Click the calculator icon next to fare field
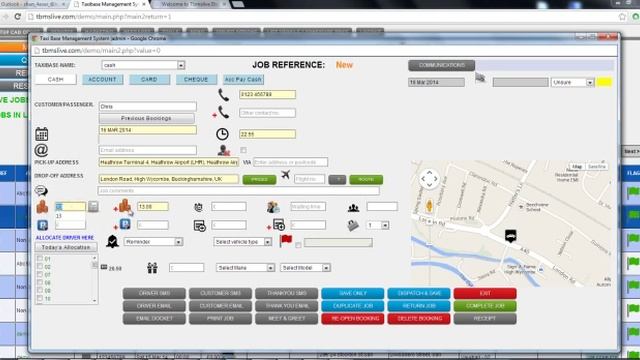The width and height of the screenshot is (640, 360). [x=93, y=207]
